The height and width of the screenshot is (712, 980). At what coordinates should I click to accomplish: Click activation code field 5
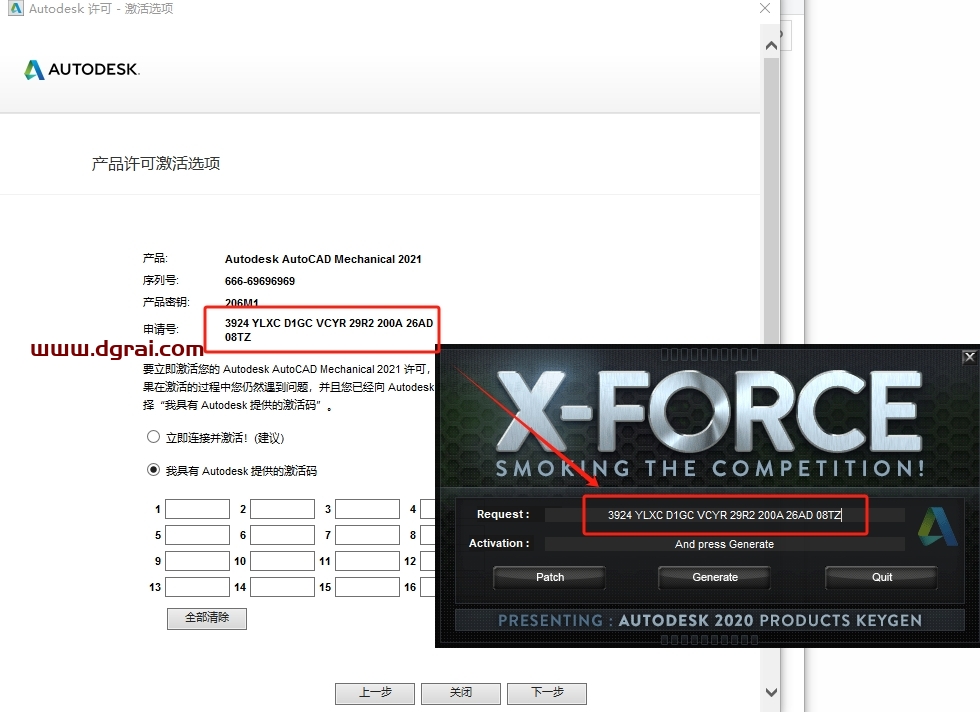coord(198,535)
